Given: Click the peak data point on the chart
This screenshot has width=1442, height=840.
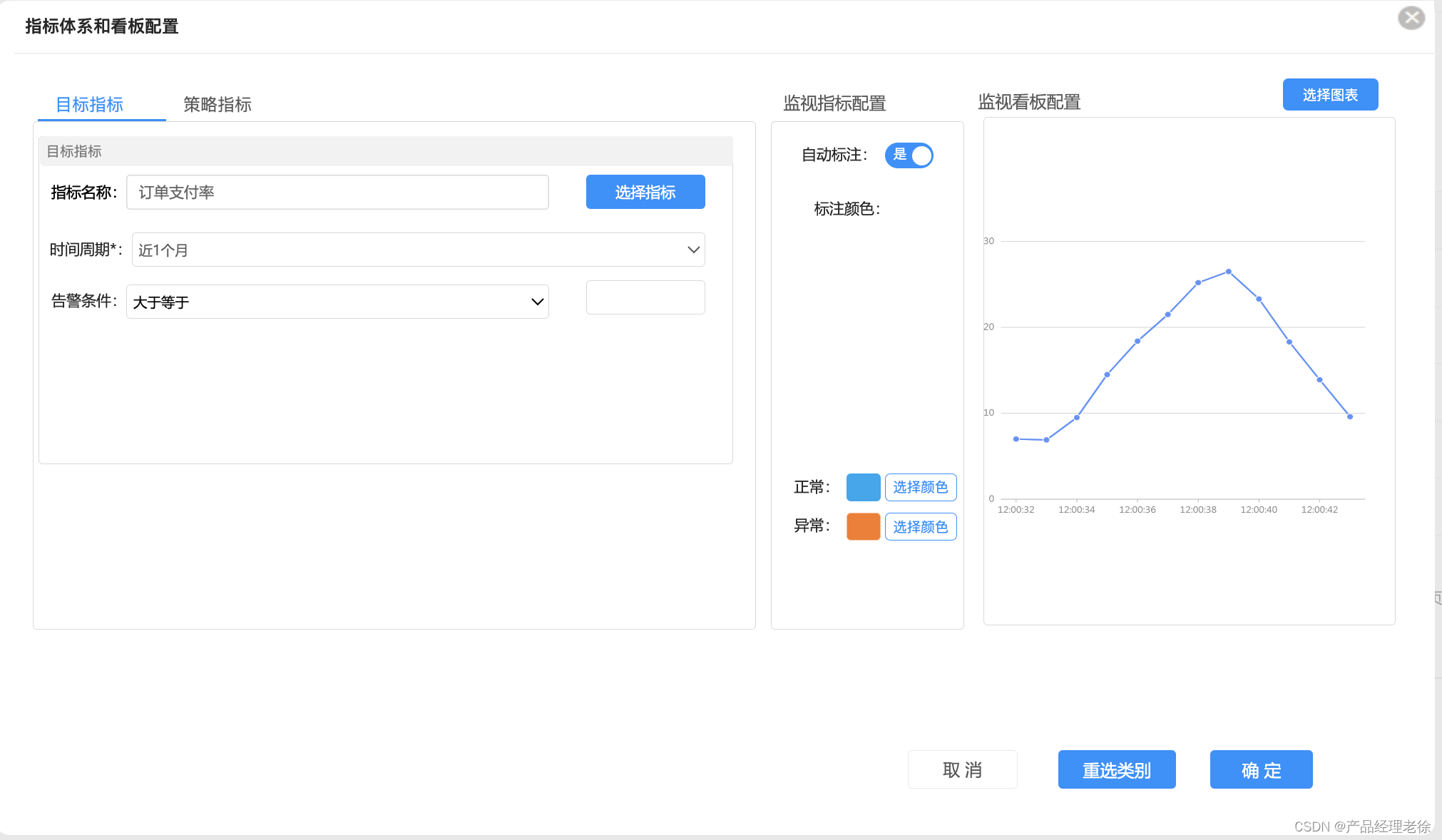Looking at the screenshot, I should point(1228,272).
